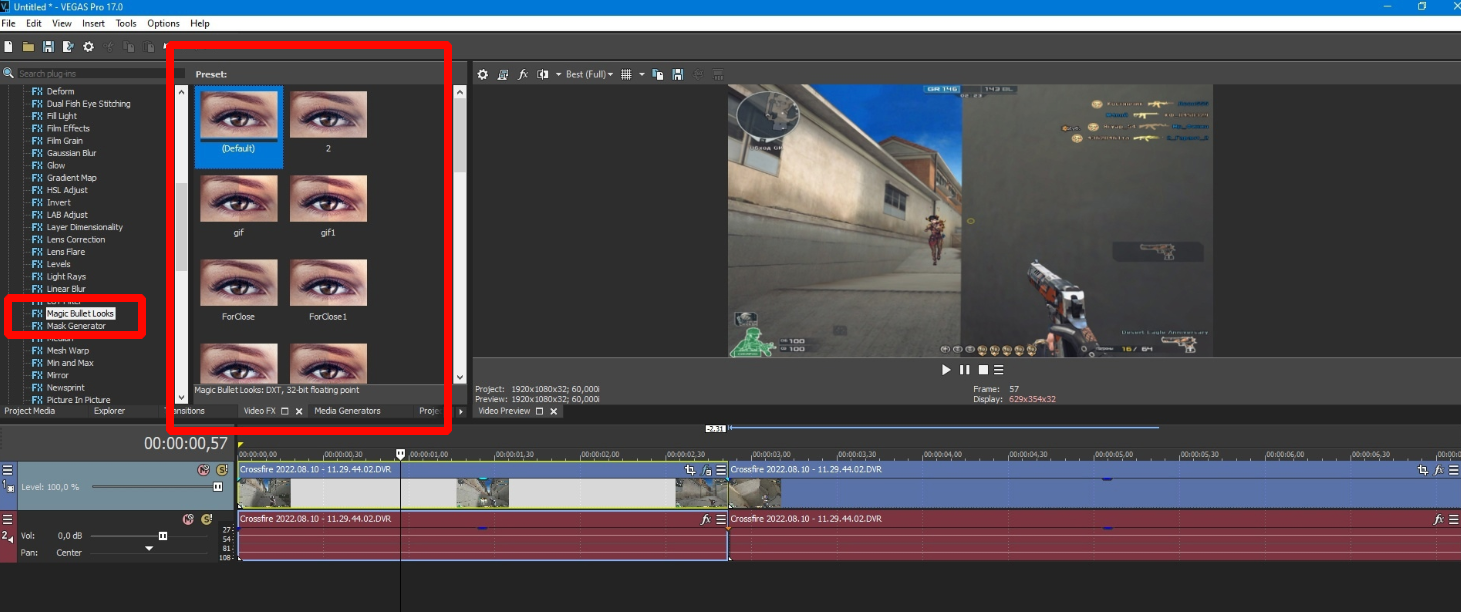Click the video track 1 hamburger menu

click(x=8, y=470)
